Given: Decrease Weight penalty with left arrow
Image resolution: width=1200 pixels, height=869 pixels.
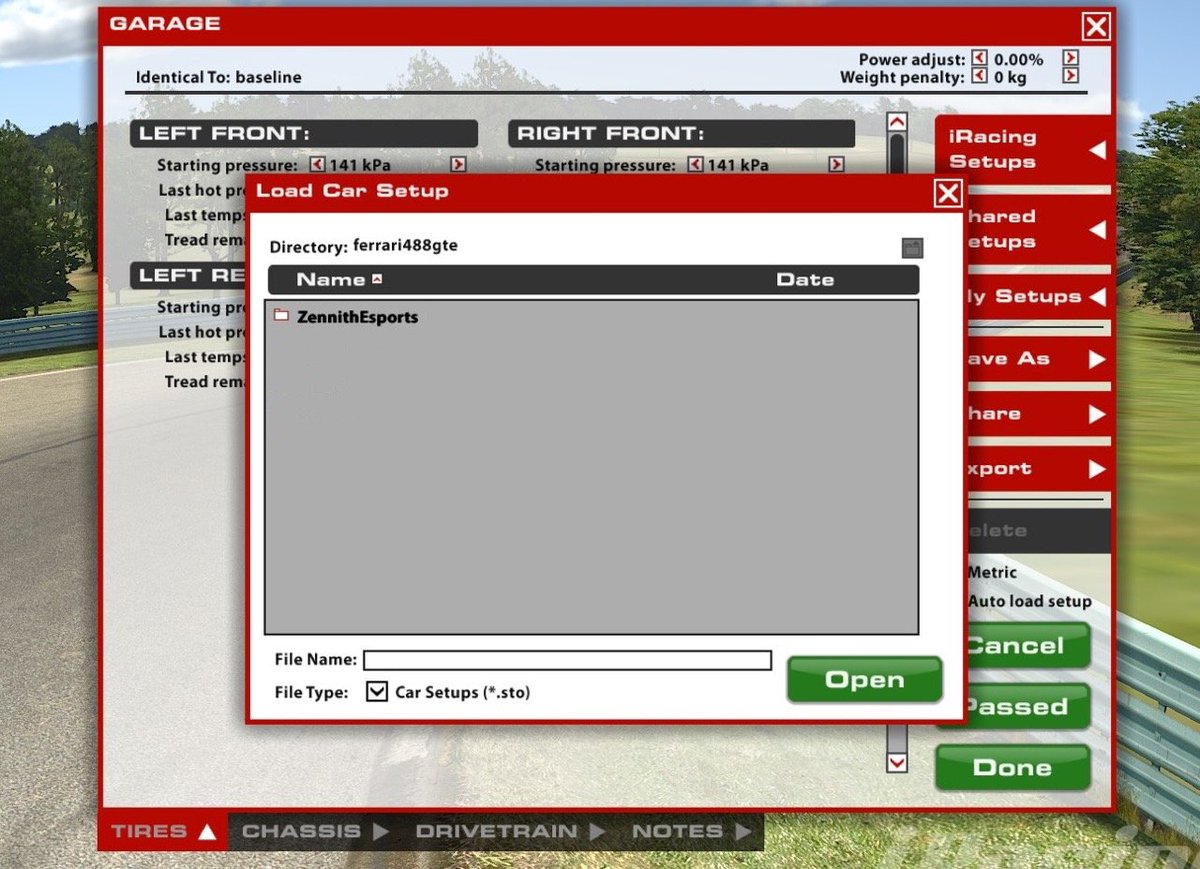Looking at the screenshot, I should coord(980,76).
